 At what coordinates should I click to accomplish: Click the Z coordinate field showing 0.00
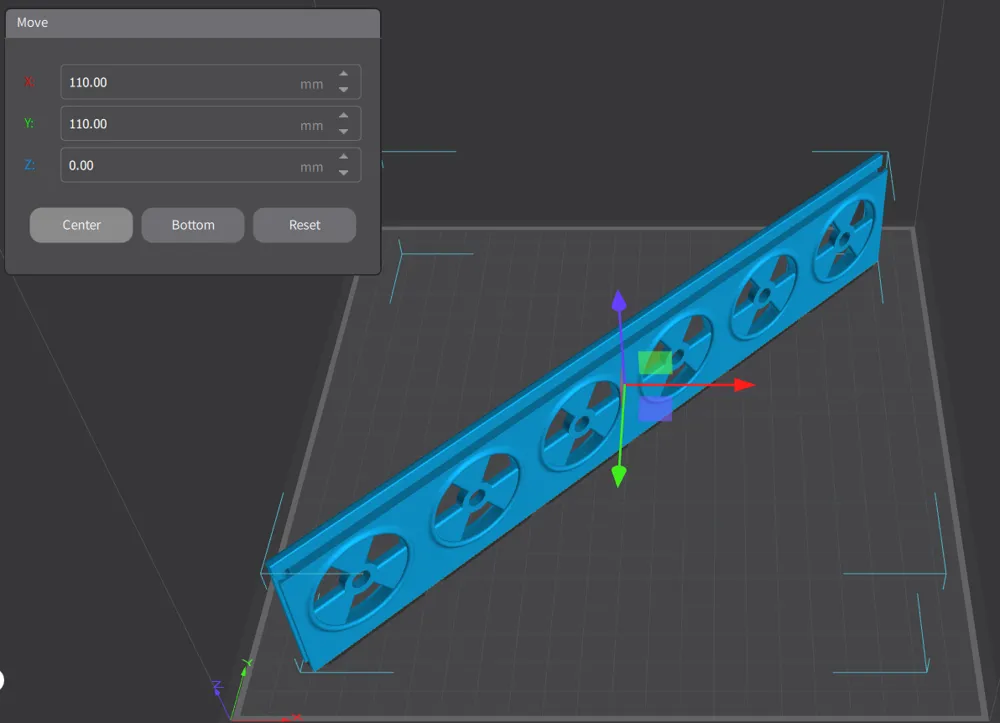click(180, 165)
